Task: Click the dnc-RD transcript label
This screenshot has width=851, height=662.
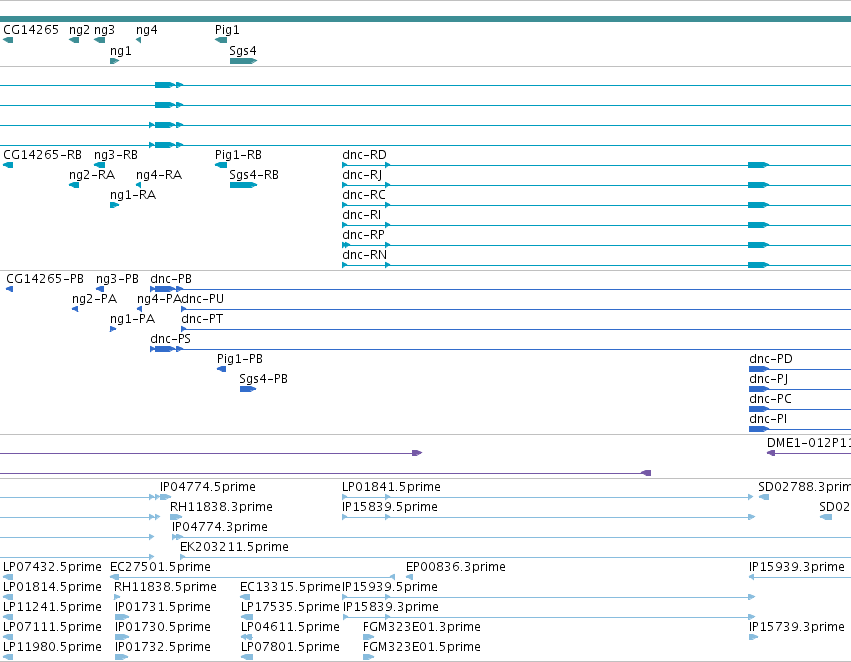Action: point(364,155)
